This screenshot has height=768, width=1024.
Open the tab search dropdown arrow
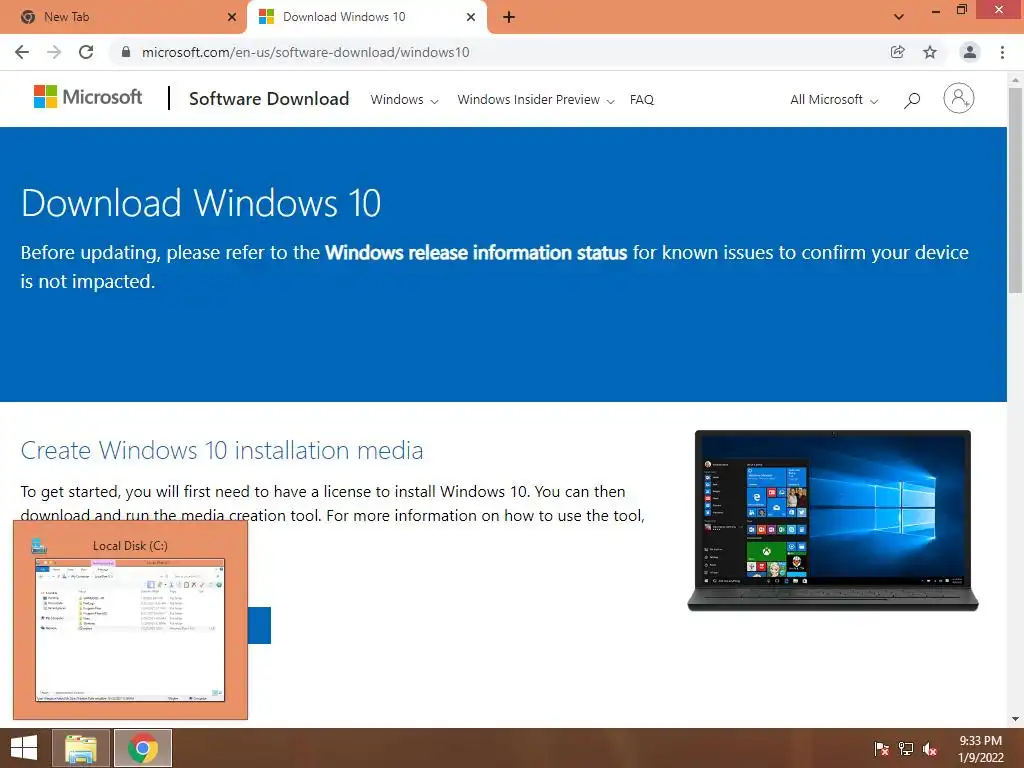(899, 17)
